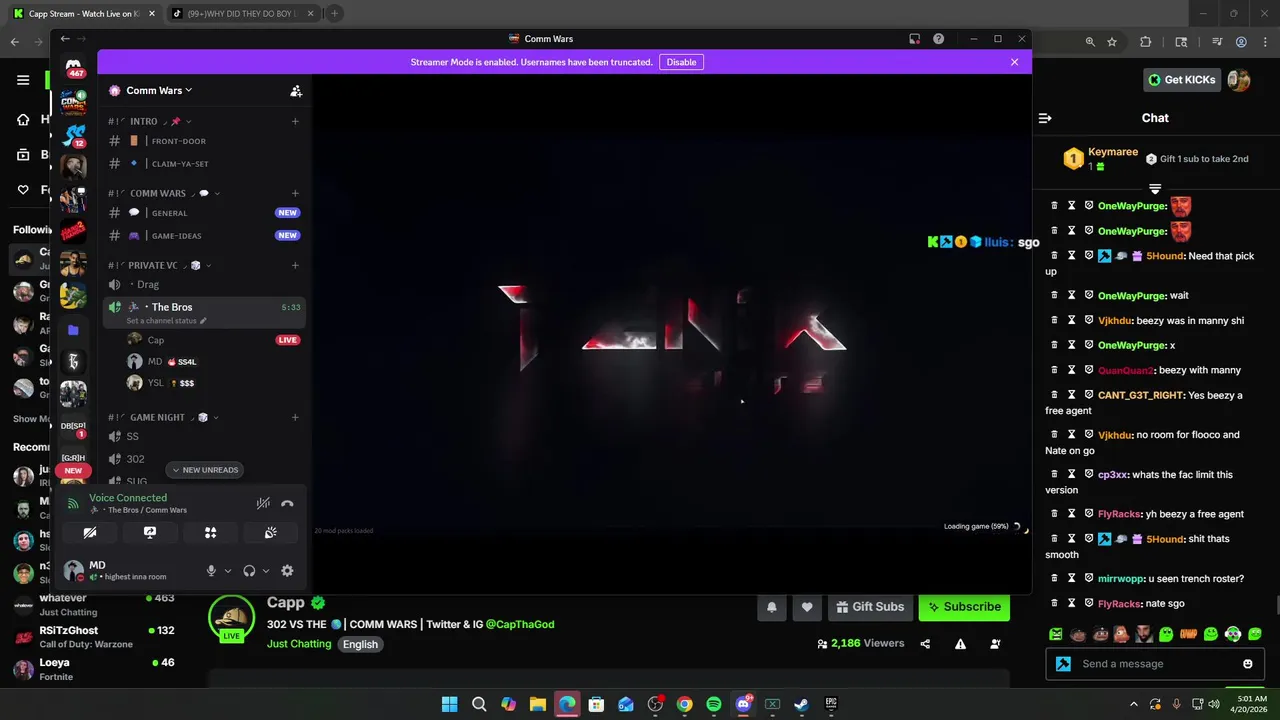Follow Capp with heart icon

point(807,607)
